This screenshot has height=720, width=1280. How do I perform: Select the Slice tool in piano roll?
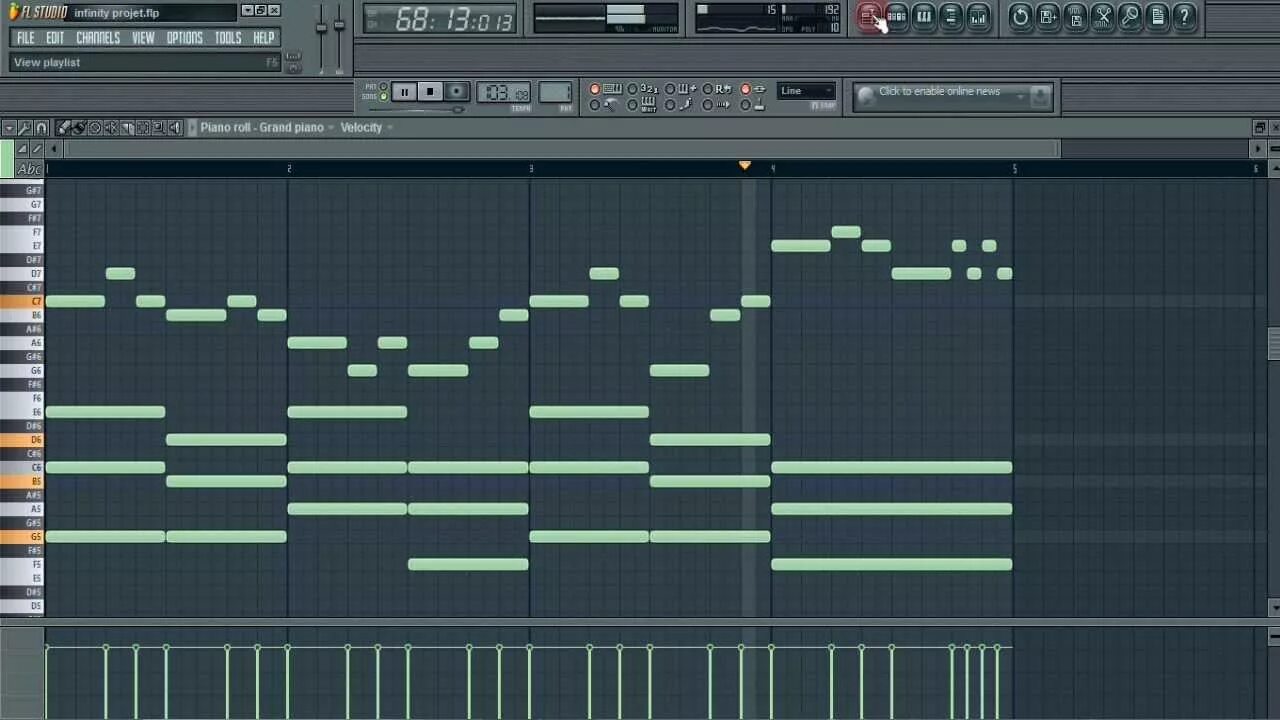tap(127, 127)
